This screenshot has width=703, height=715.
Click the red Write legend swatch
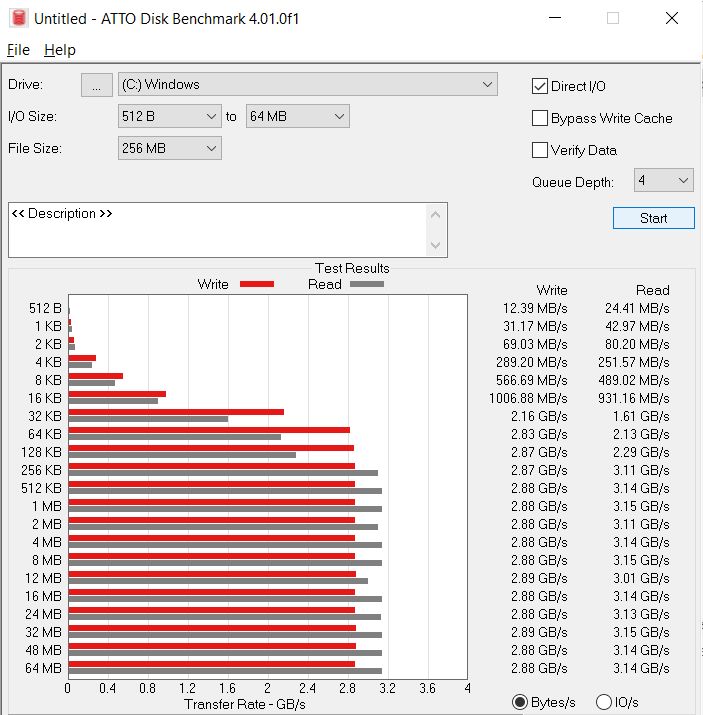(257, 284)
